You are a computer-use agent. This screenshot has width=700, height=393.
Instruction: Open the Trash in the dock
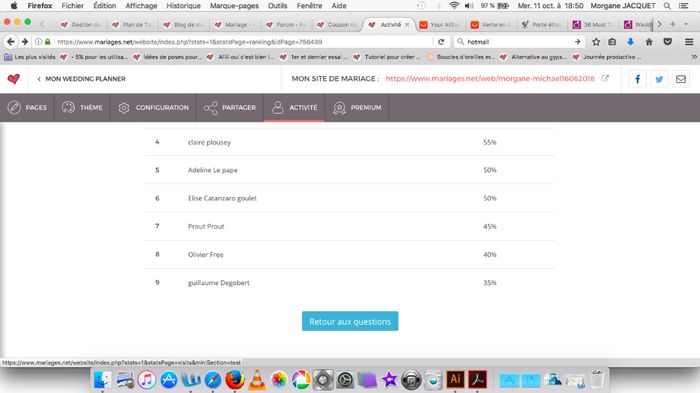[x=596, y=380]
